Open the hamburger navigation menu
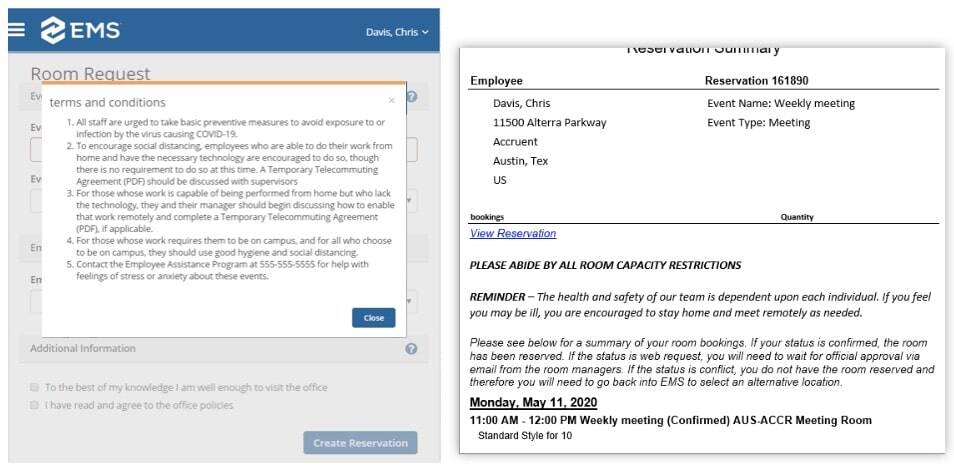Screen dimensions: 954x473 click(16, 30)
